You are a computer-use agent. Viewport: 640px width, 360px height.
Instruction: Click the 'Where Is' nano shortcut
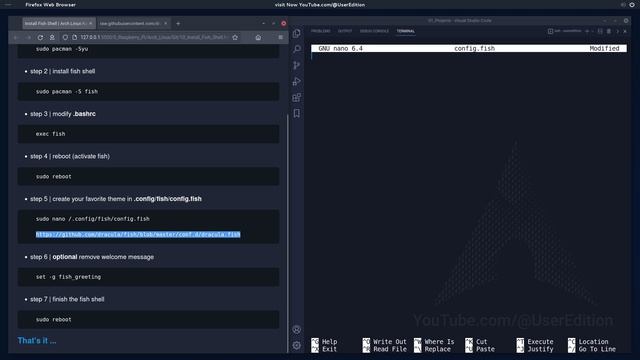(434, 342)
